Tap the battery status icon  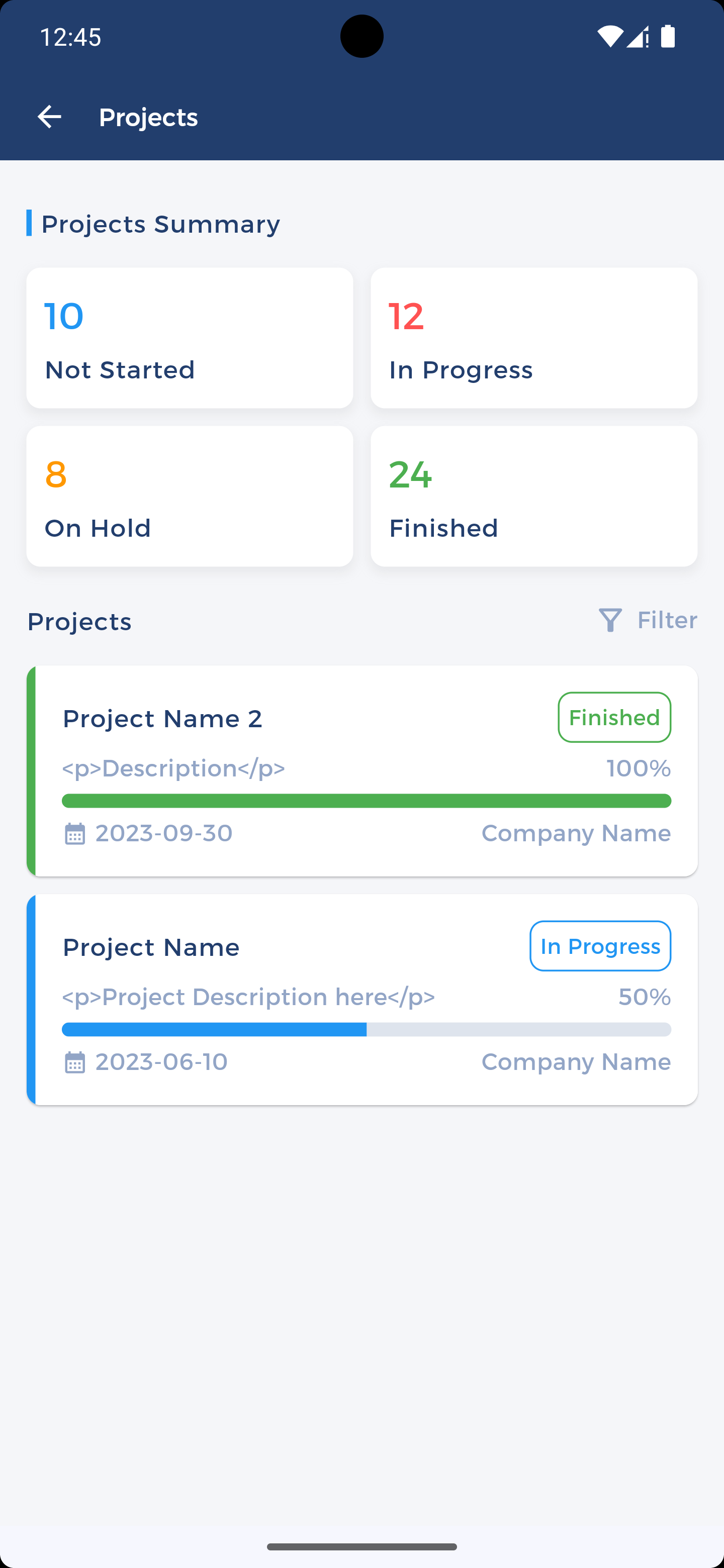[668, 37]
